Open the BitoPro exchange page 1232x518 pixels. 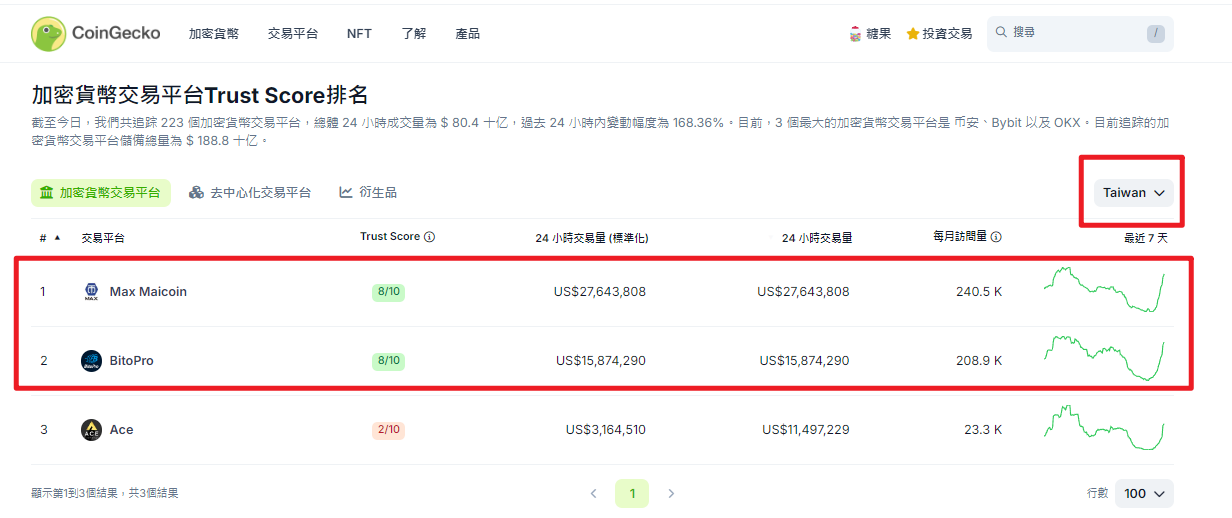click(132, 361)
